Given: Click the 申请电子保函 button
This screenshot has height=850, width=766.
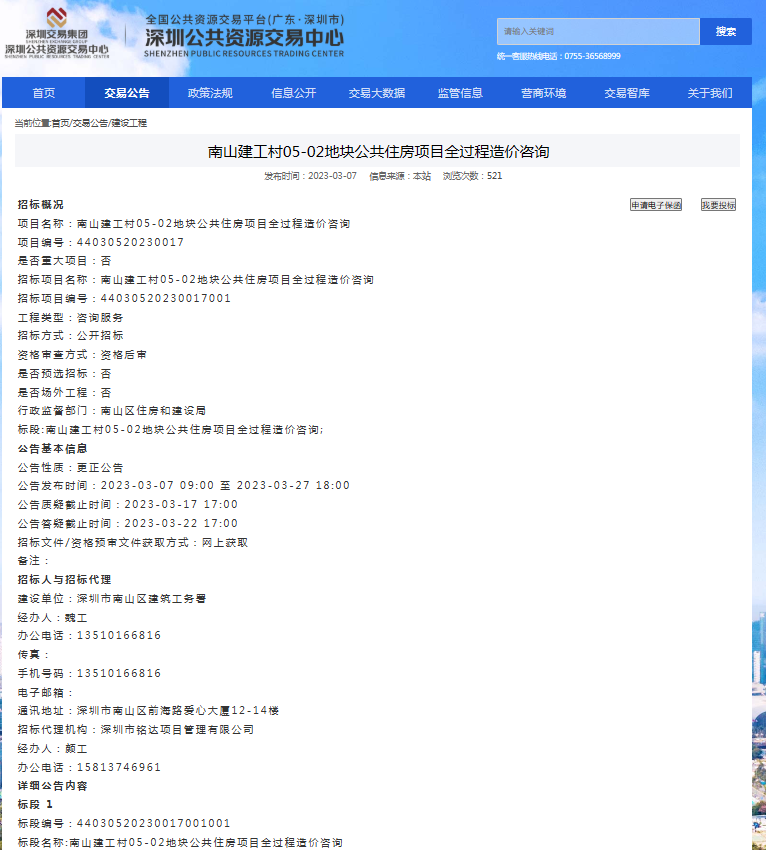Looking at the screenshot, I should [655, 205].
